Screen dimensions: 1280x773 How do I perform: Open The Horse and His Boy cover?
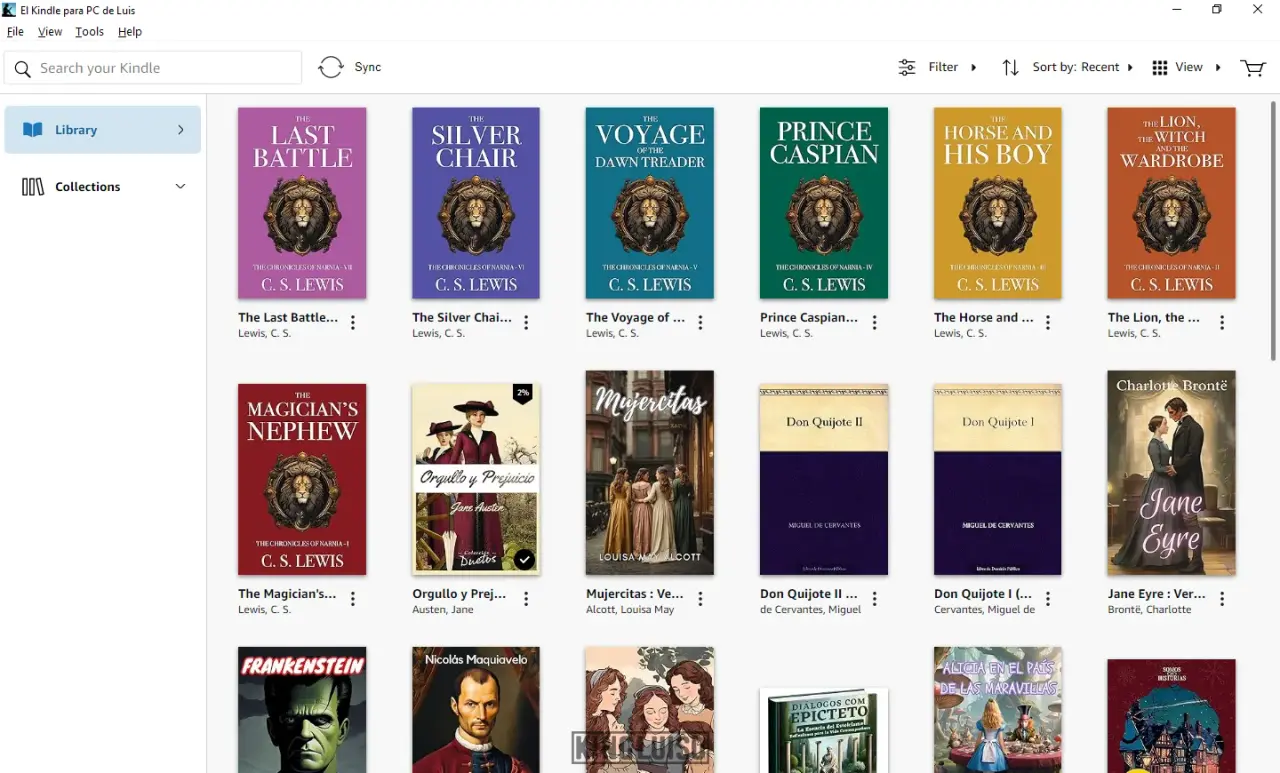point(998,203)
